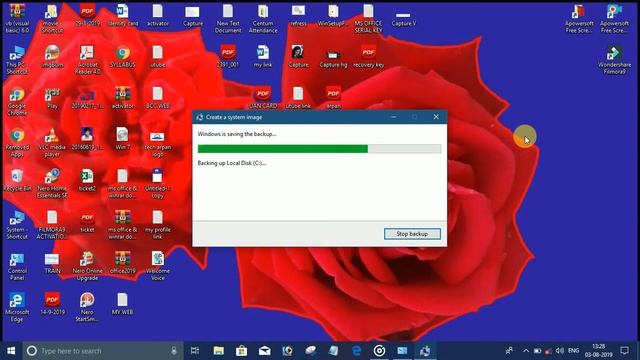Select the refresh desktop icon
640x360 pixels.
coord(298,16)
